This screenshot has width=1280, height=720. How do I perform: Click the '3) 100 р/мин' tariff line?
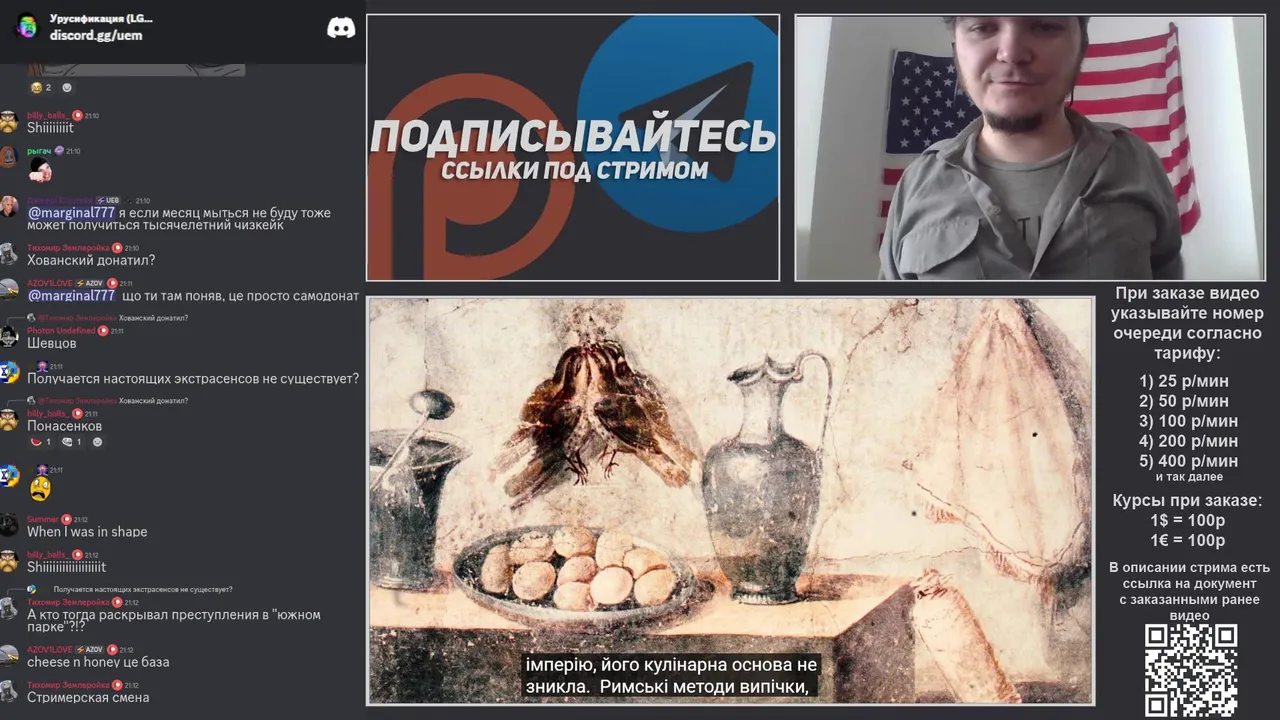click(x=1188, y=421)
